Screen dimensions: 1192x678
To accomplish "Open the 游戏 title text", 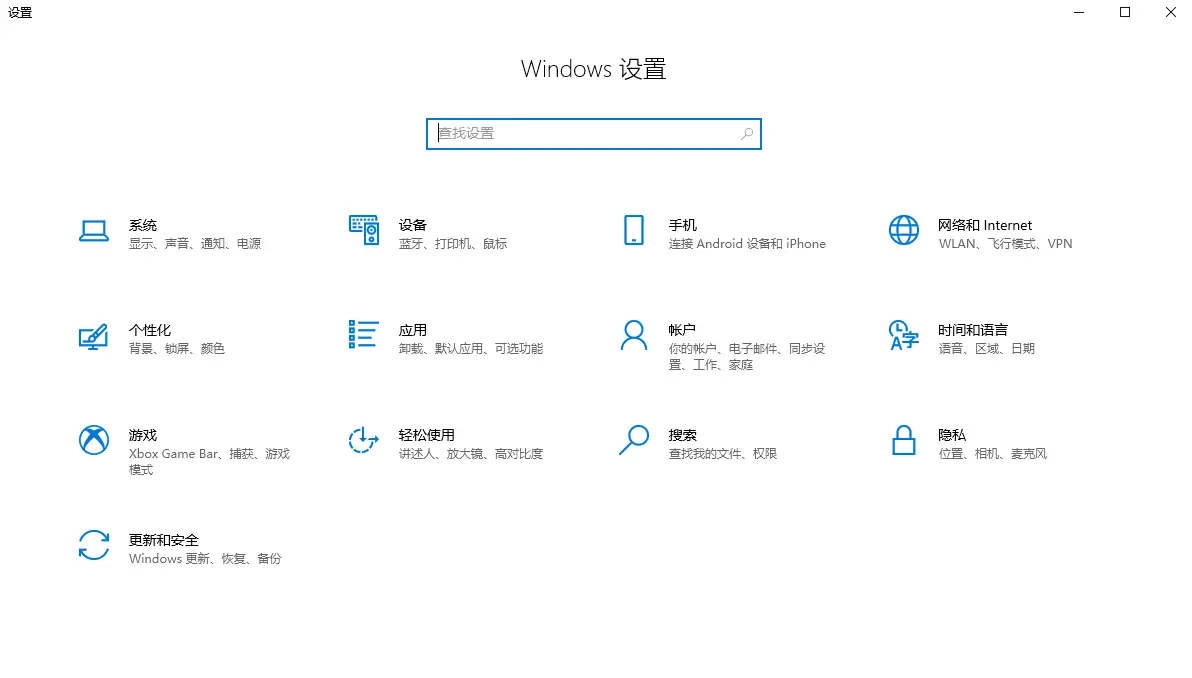I will 143,435.
